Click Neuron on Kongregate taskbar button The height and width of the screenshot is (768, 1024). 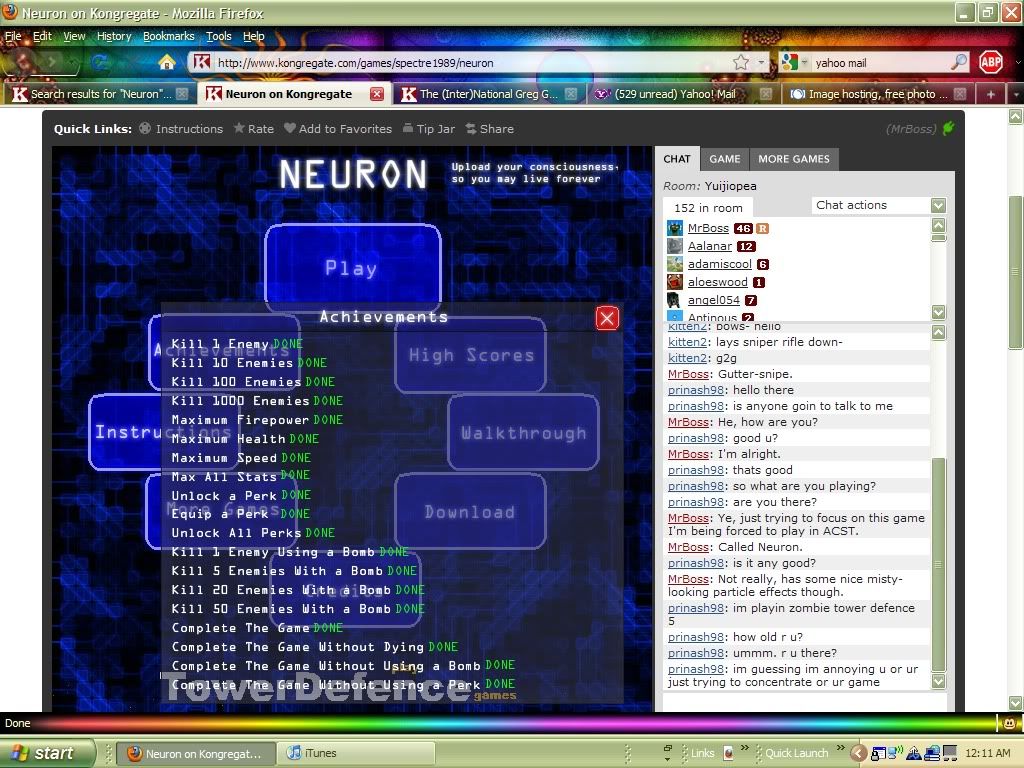point(196,753)
